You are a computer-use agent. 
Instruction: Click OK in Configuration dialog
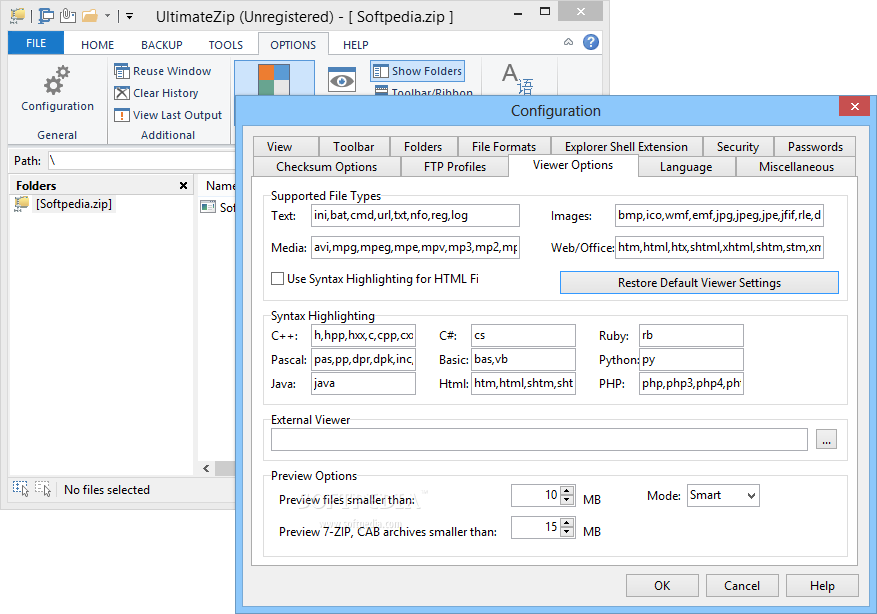click(x=662, y=585)
